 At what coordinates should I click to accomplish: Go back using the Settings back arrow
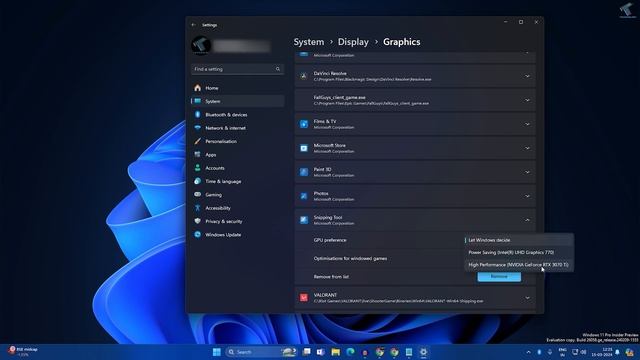(193, 25)
